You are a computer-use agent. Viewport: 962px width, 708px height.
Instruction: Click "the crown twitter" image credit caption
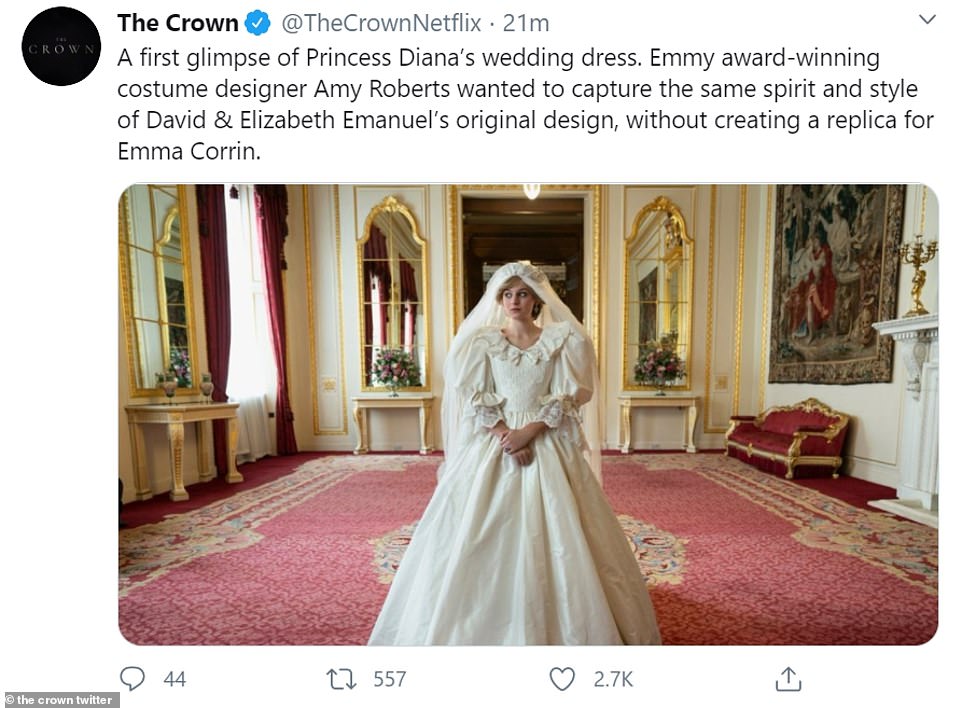pyautogui.click(x=60, y=699)
